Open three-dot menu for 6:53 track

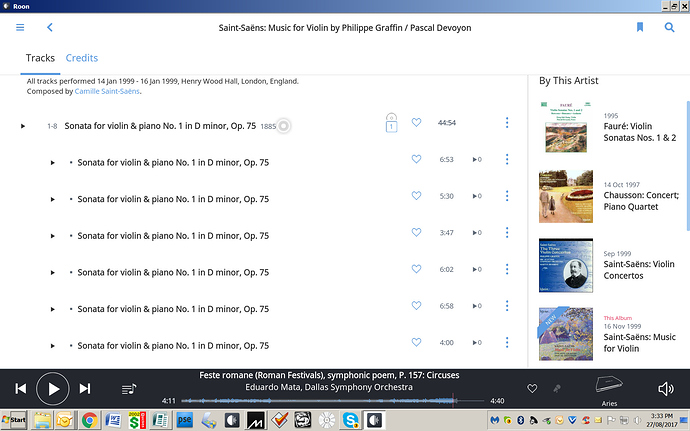tap(507, 159)
